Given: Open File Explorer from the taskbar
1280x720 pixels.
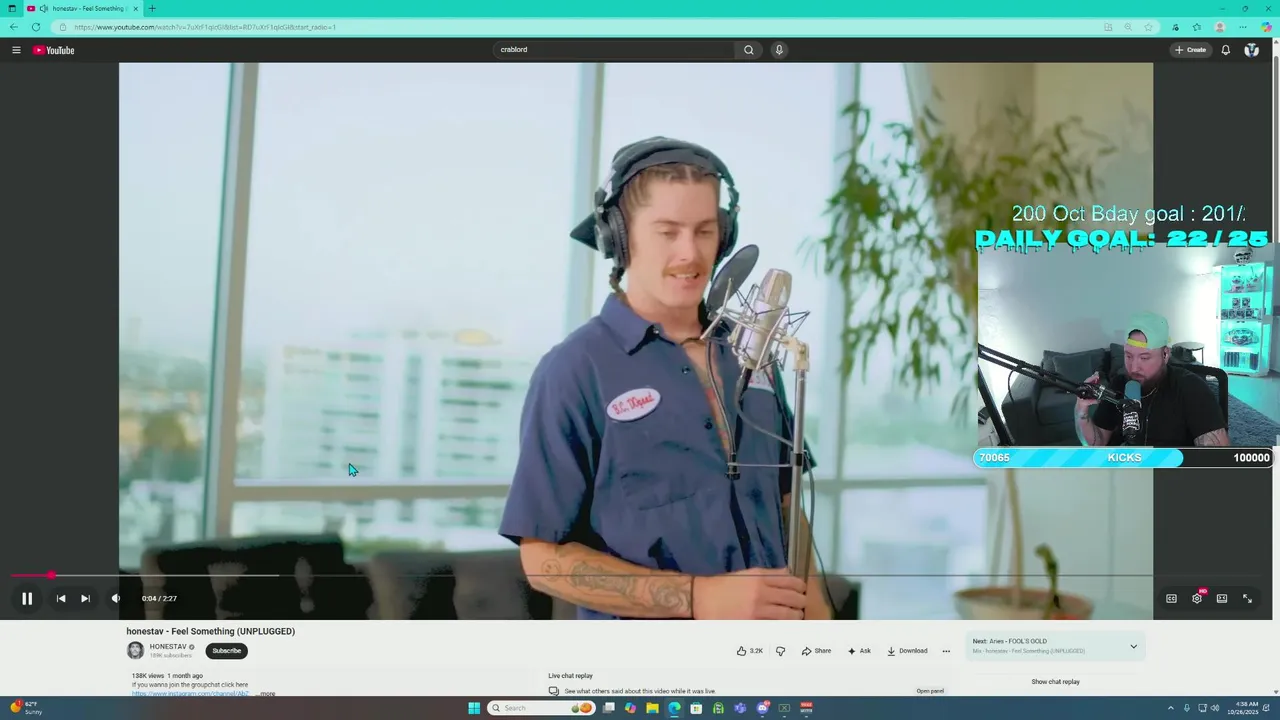Looking at the screenshot, I should tap(652, 708).
